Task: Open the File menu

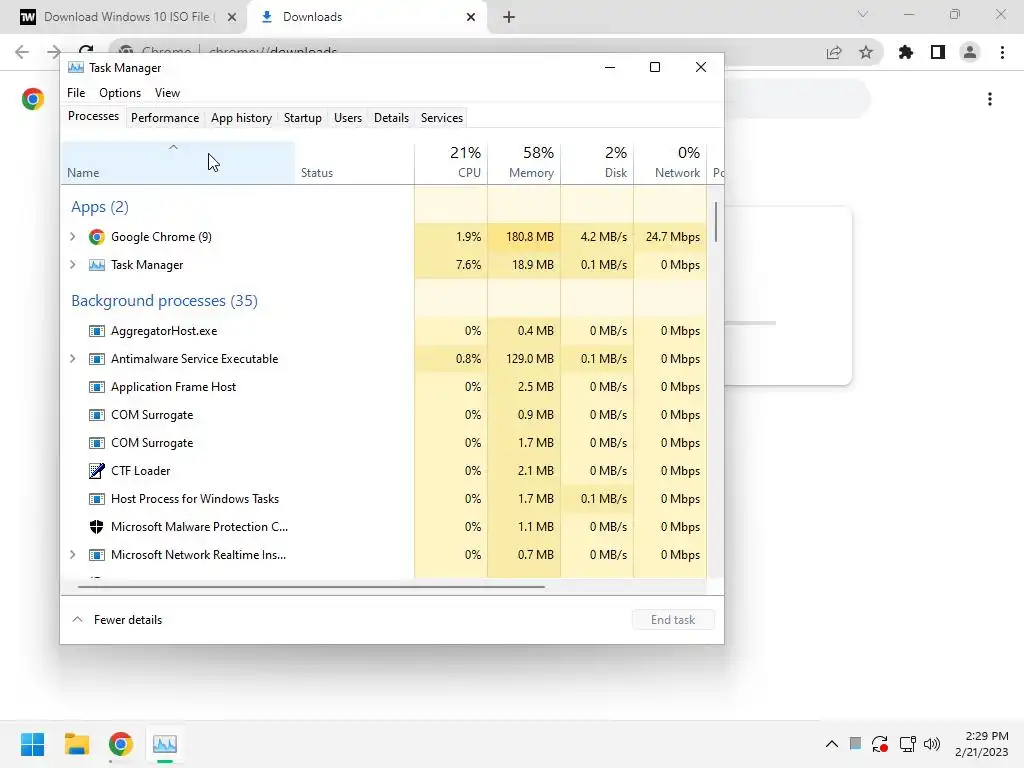Action: 76,93
